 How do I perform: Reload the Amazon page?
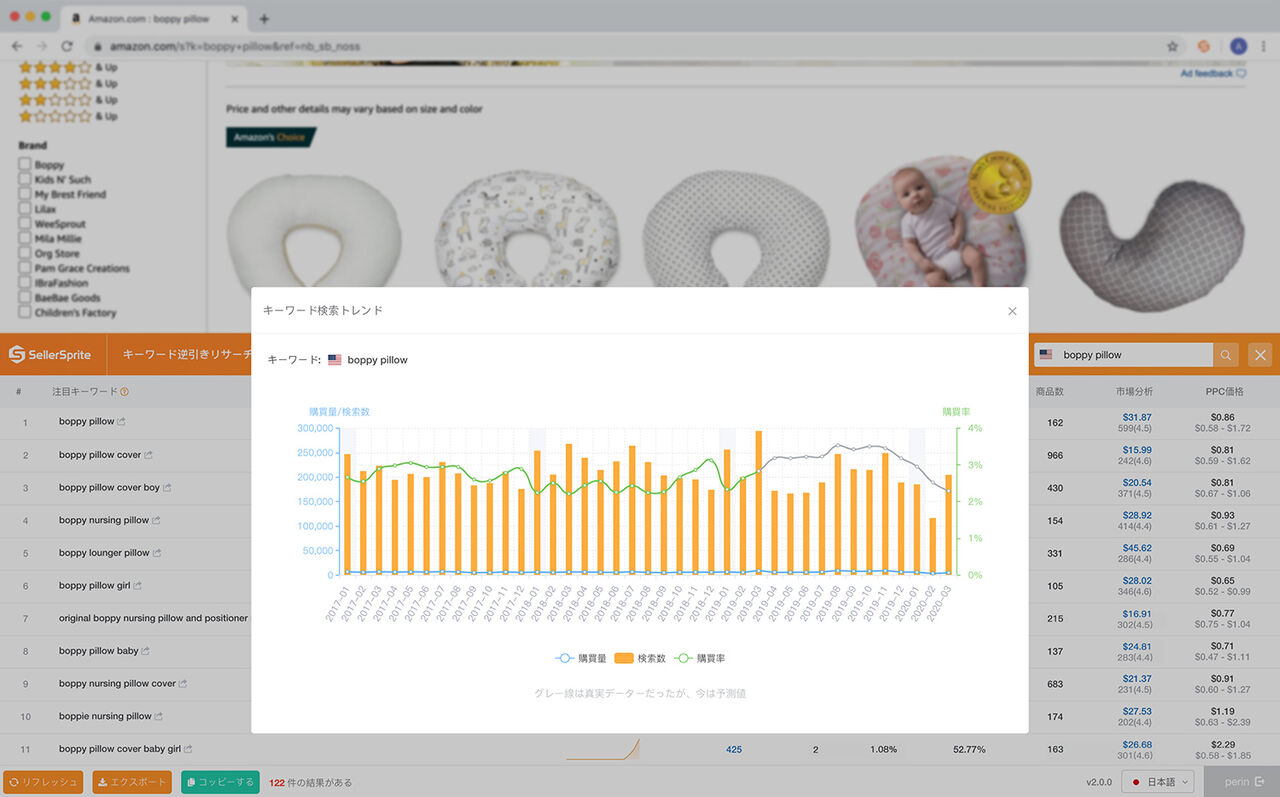coord(67,46)
